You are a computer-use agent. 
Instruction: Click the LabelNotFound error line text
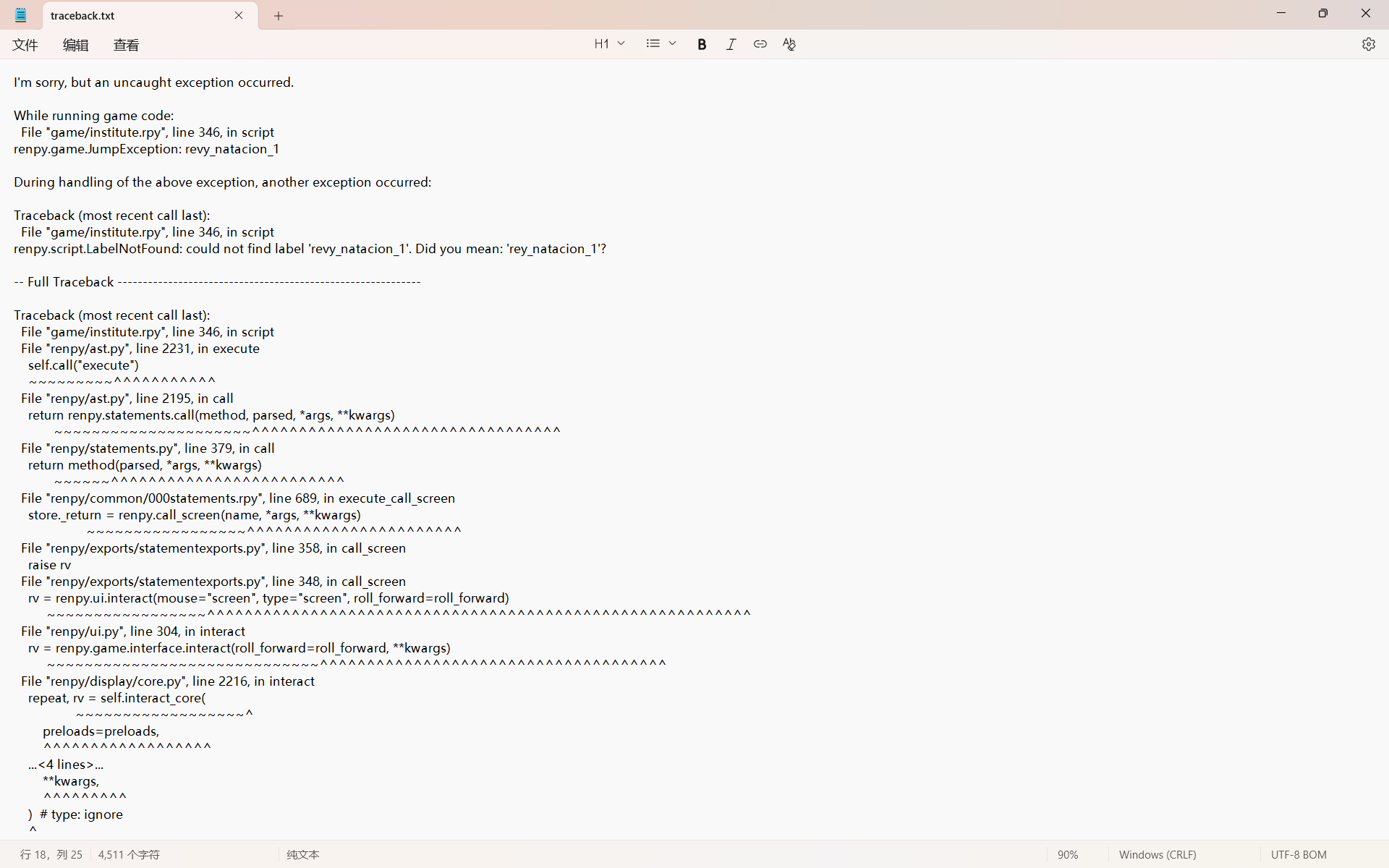point(310,249)
